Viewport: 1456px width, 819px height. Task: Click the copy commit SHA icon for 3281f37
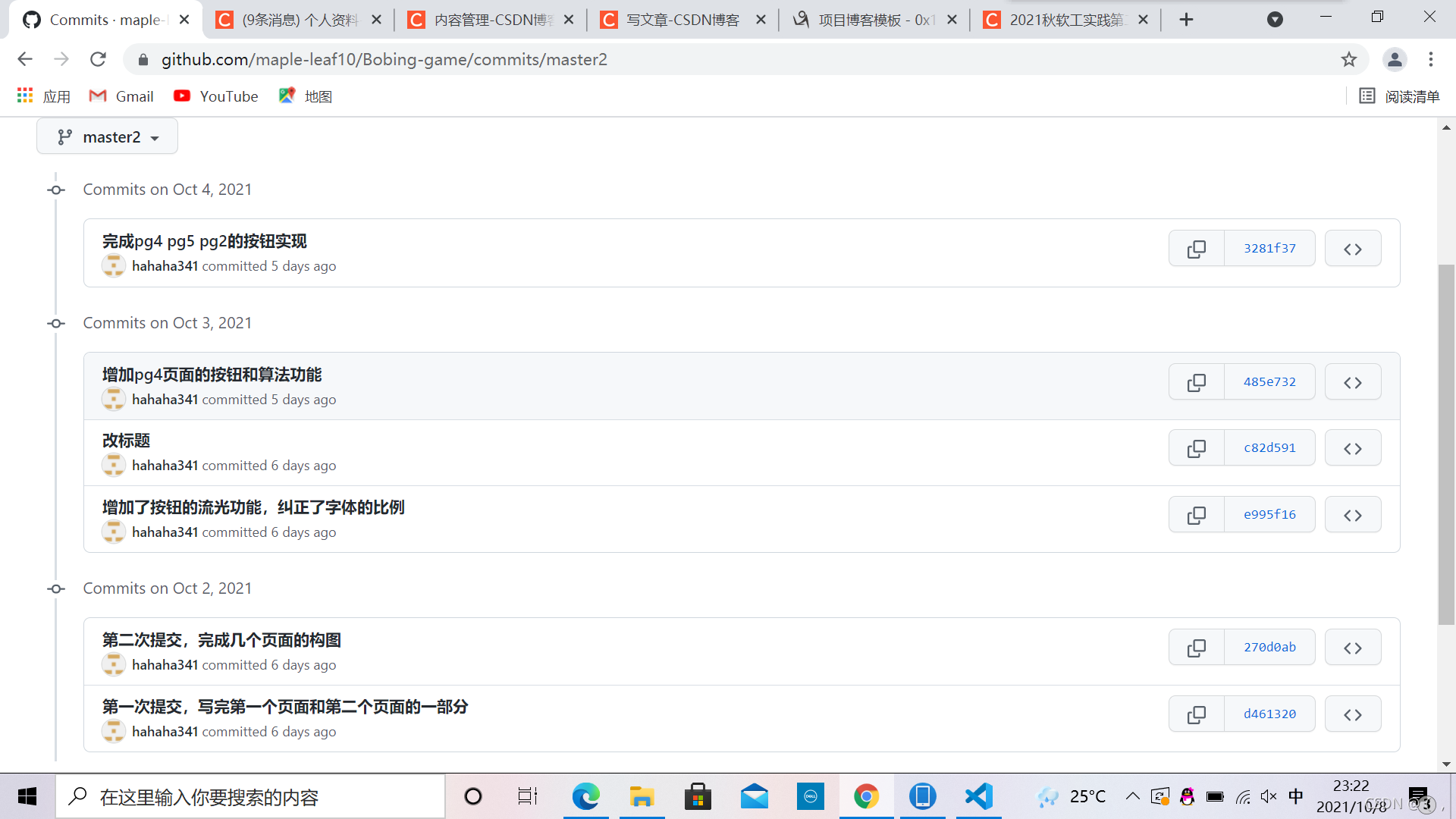(1196, 249)
